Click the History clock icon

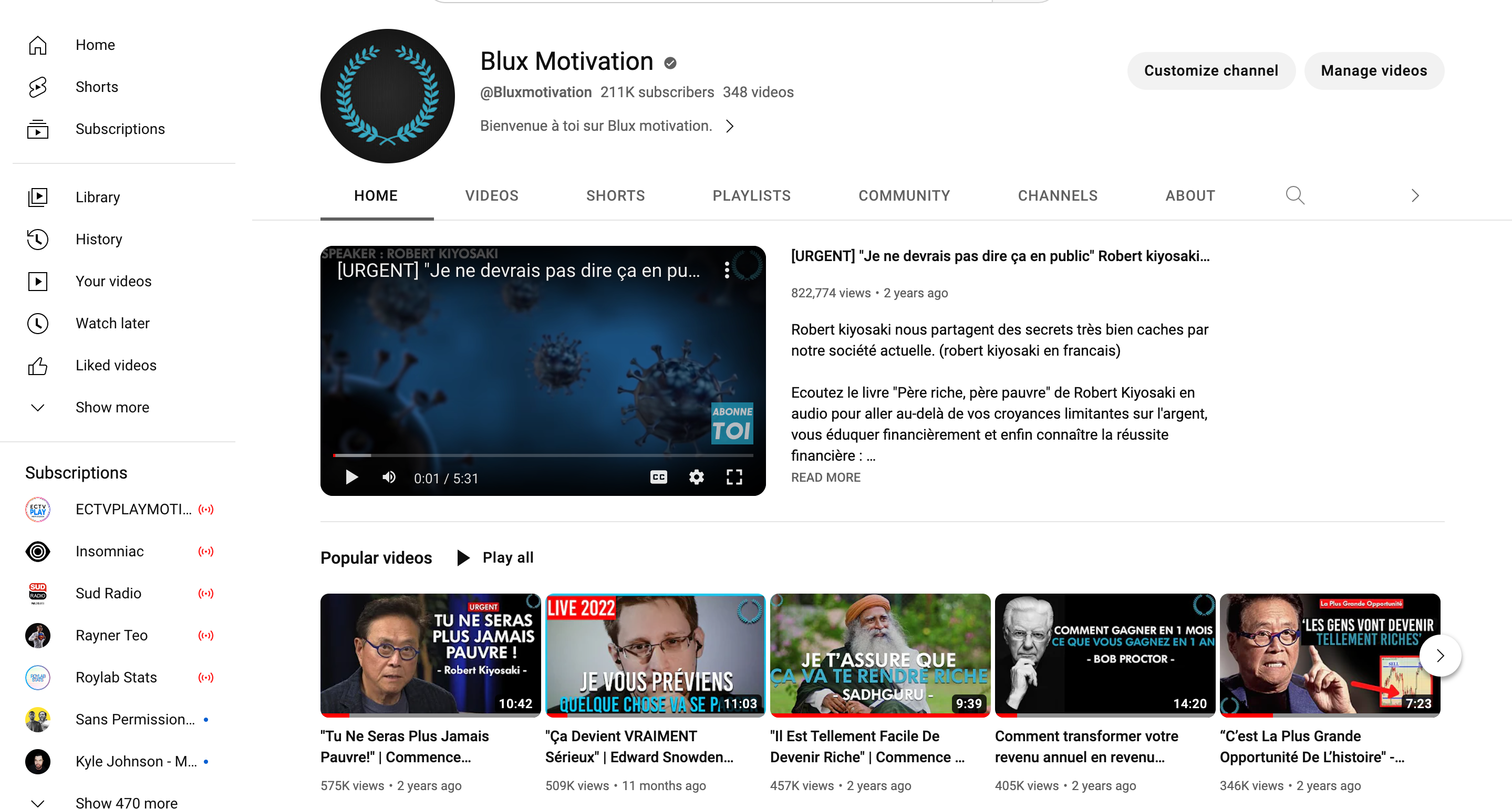38,240
